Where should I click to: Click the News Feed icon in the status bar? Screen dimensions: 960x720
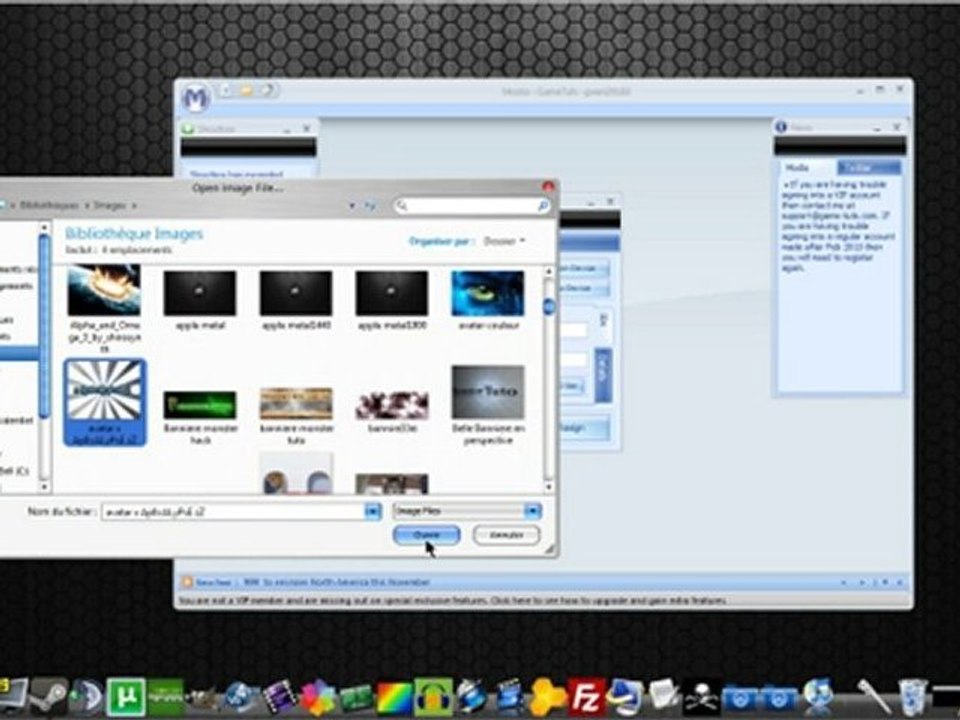[x=188, y=582]
